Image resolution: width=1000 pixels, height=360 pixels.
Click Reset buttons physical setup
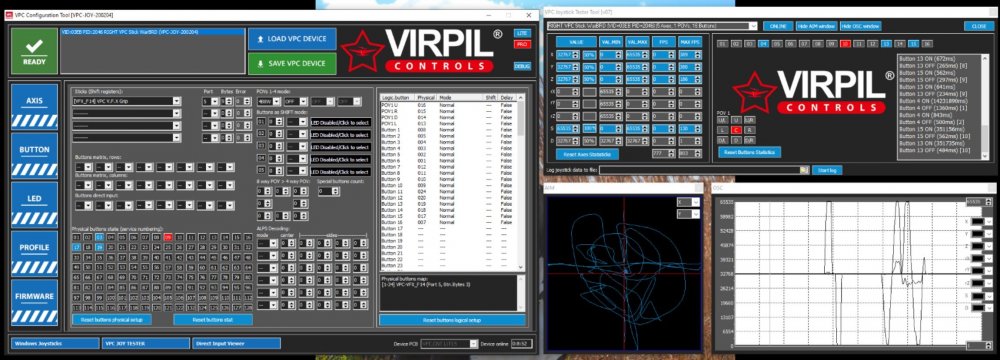[112, 319]
